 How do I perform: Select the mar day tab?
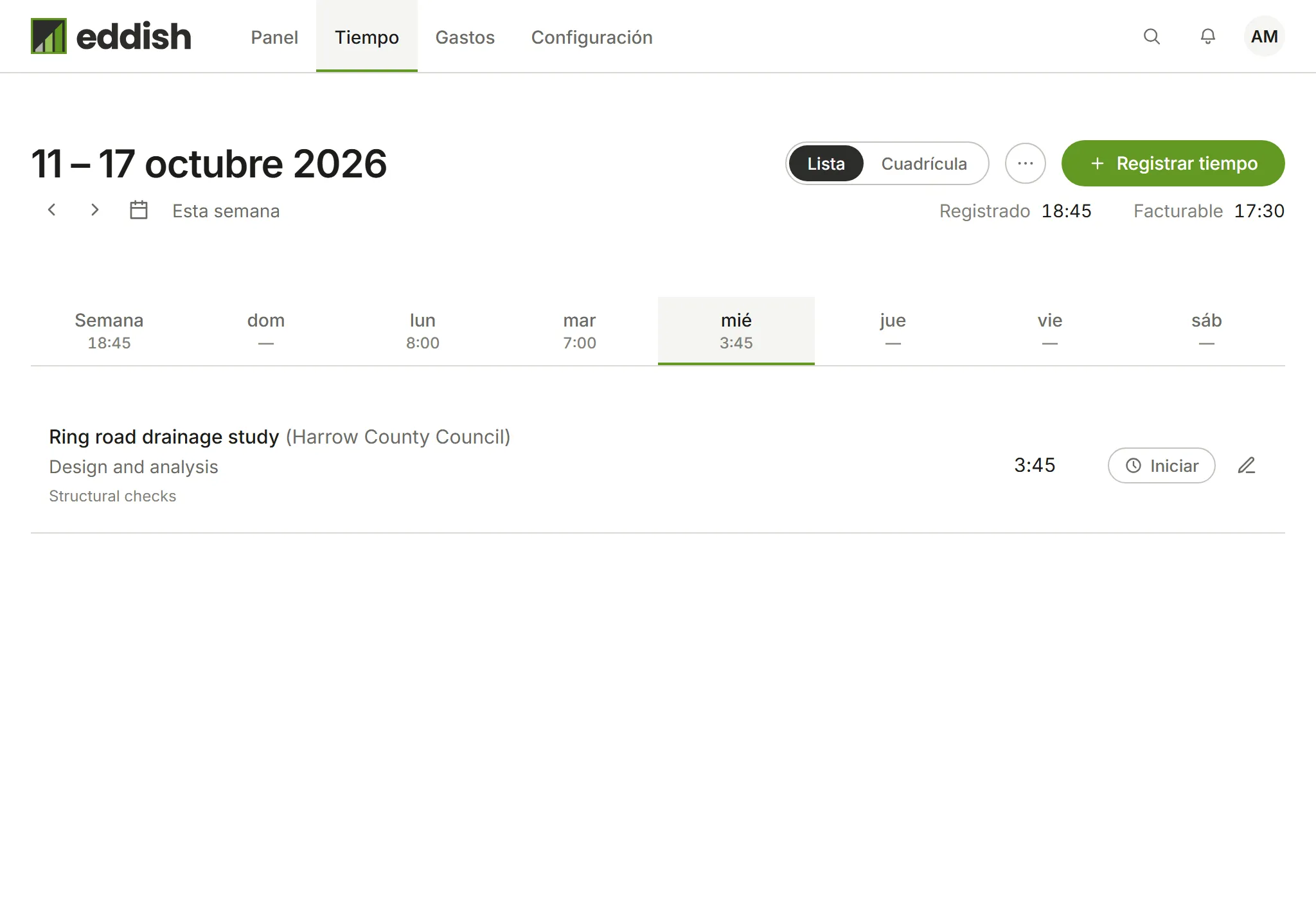coord(580,330)
